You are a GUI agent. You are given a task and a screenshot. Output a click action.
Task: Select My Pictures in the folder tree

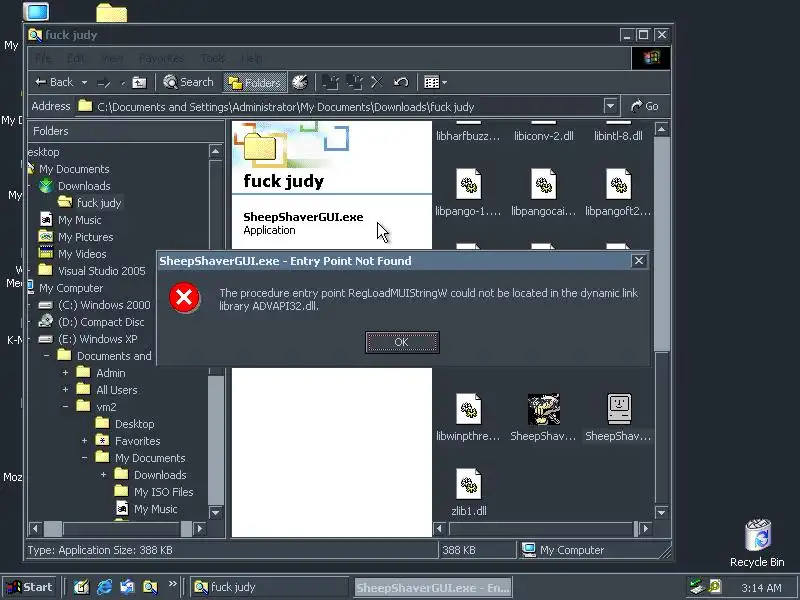tap(85, 237)
